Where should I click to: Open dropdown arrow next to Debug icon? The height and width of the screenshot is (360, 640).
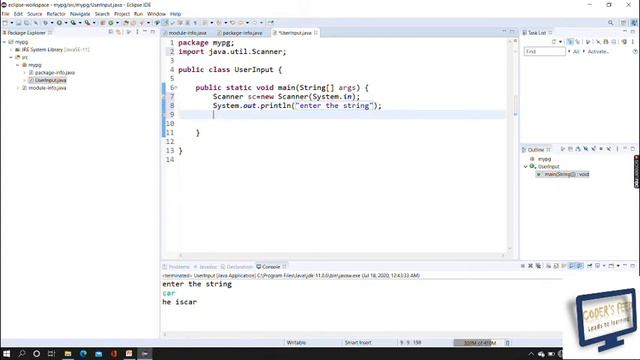[52, 23]
